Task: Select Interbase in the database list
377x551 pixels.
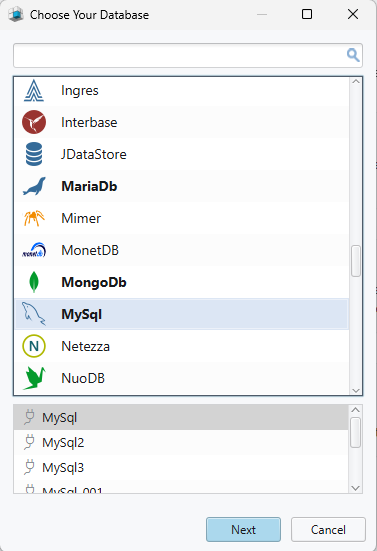Action: 182,122
